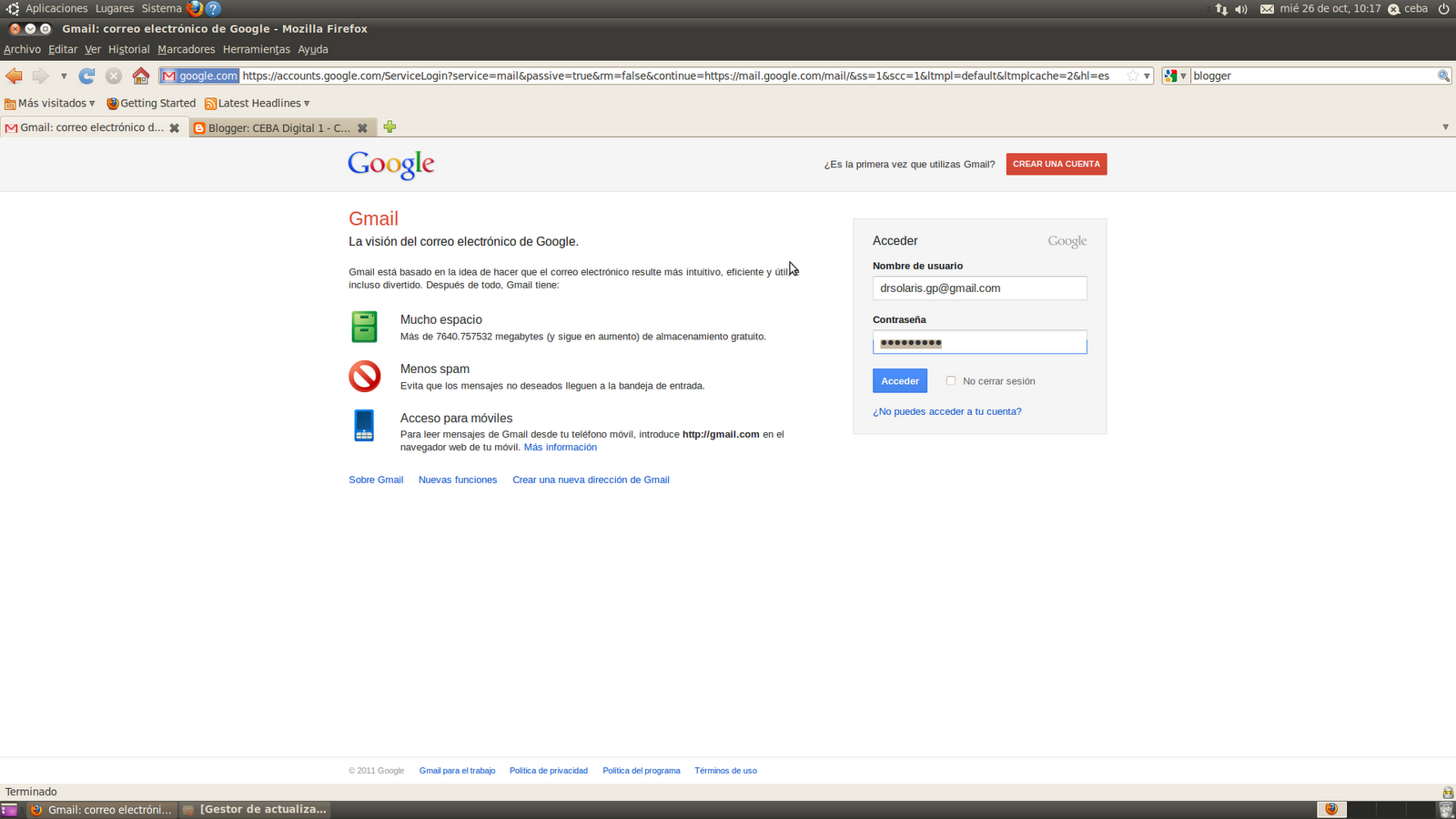Follow Crear una nueva dirección de Gmail link
Image resolution: width=1456 pixels, height=819 pixels.
[x=591, y=480]
